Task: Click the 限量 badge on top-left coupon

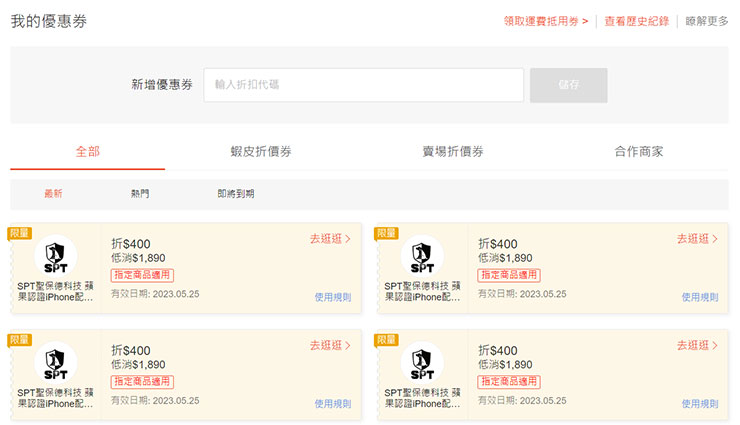Action: pyautogui.click(x=20, y=233)
